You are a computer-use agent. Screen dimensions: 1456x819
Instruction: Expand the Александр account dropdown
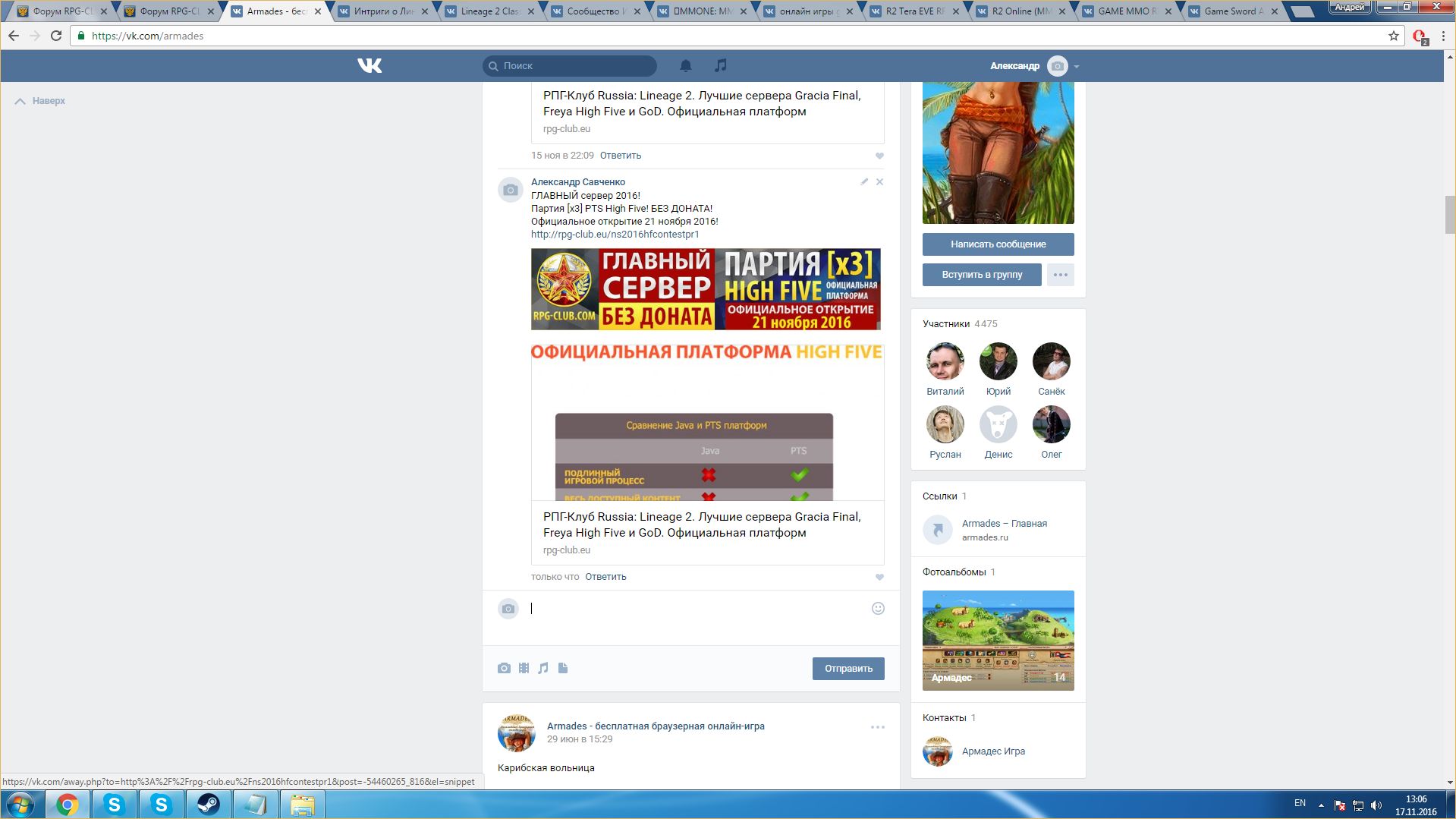click(x=1076, y=67)
